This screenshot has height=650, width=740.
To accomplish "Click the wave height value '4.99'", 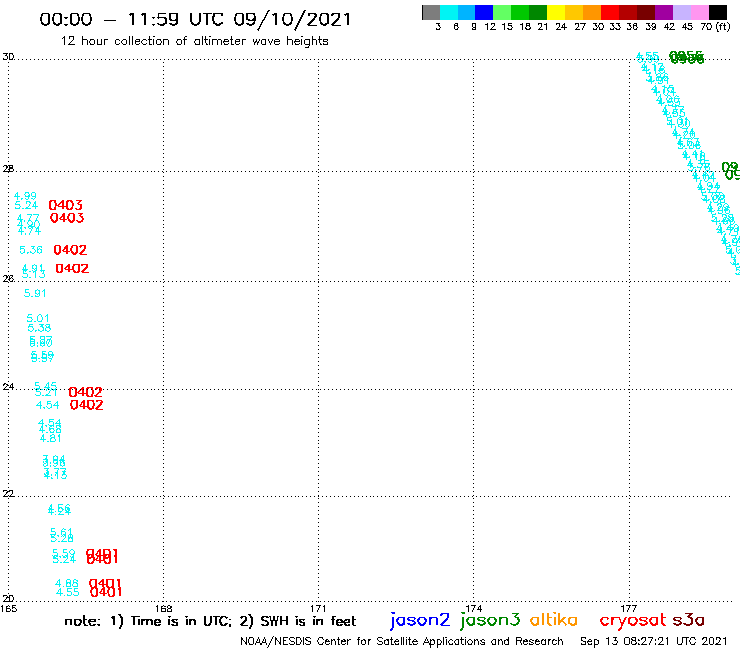I will tap(25, 196).
